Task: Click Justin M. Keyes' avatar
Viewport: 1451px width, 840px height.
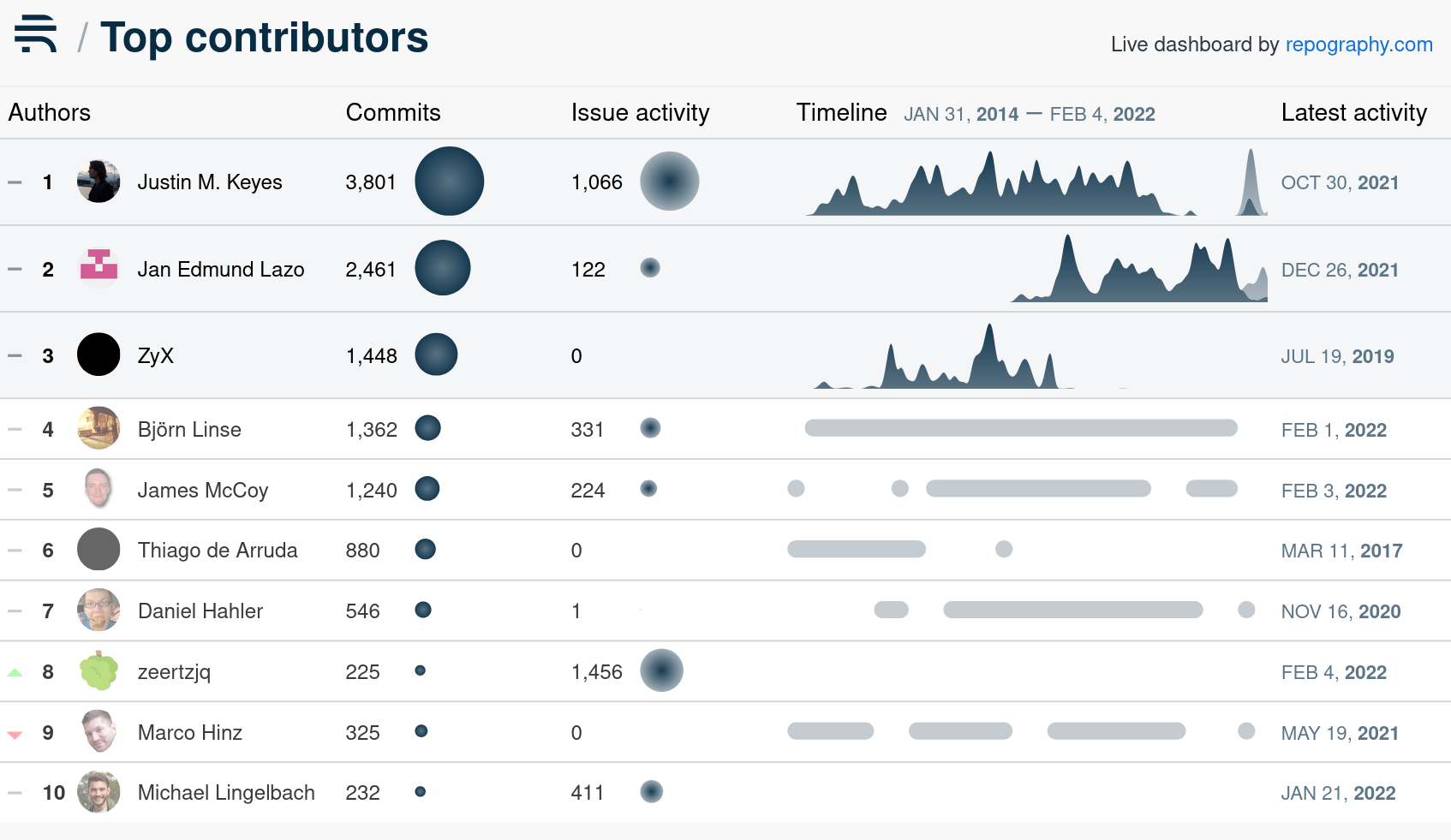Action: (x=99, y=182)
